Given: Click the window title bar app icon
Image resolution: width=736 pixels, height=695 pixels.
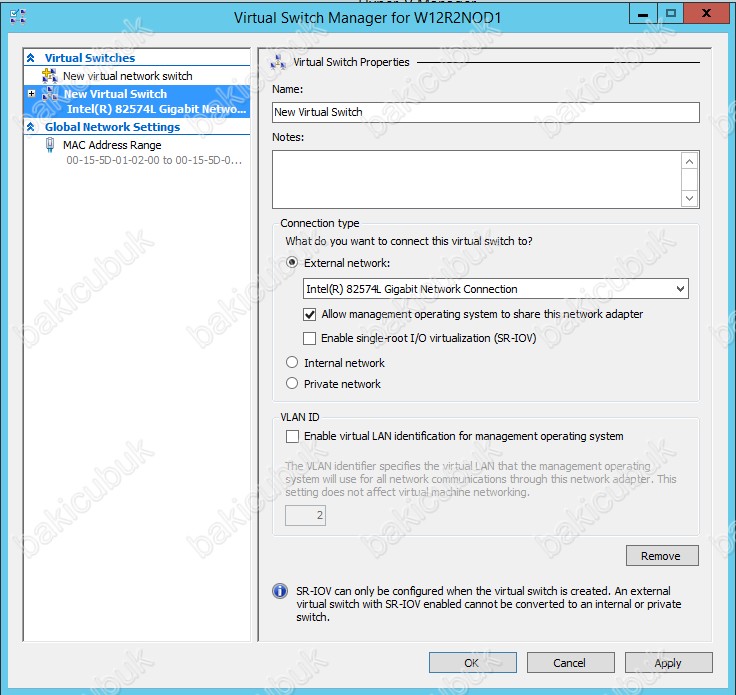Looking at the screenshot, I should 17,17.
